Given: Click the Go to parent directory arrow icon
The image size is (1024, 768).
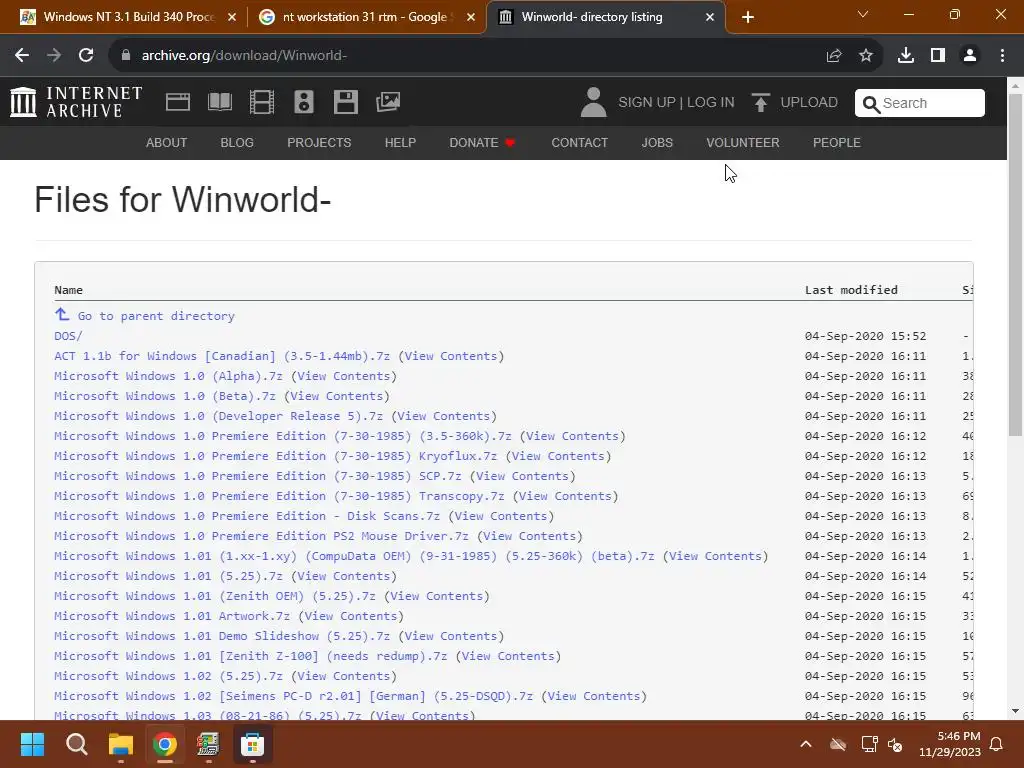Looking at the screenshot, I should [x=62, y=315].
